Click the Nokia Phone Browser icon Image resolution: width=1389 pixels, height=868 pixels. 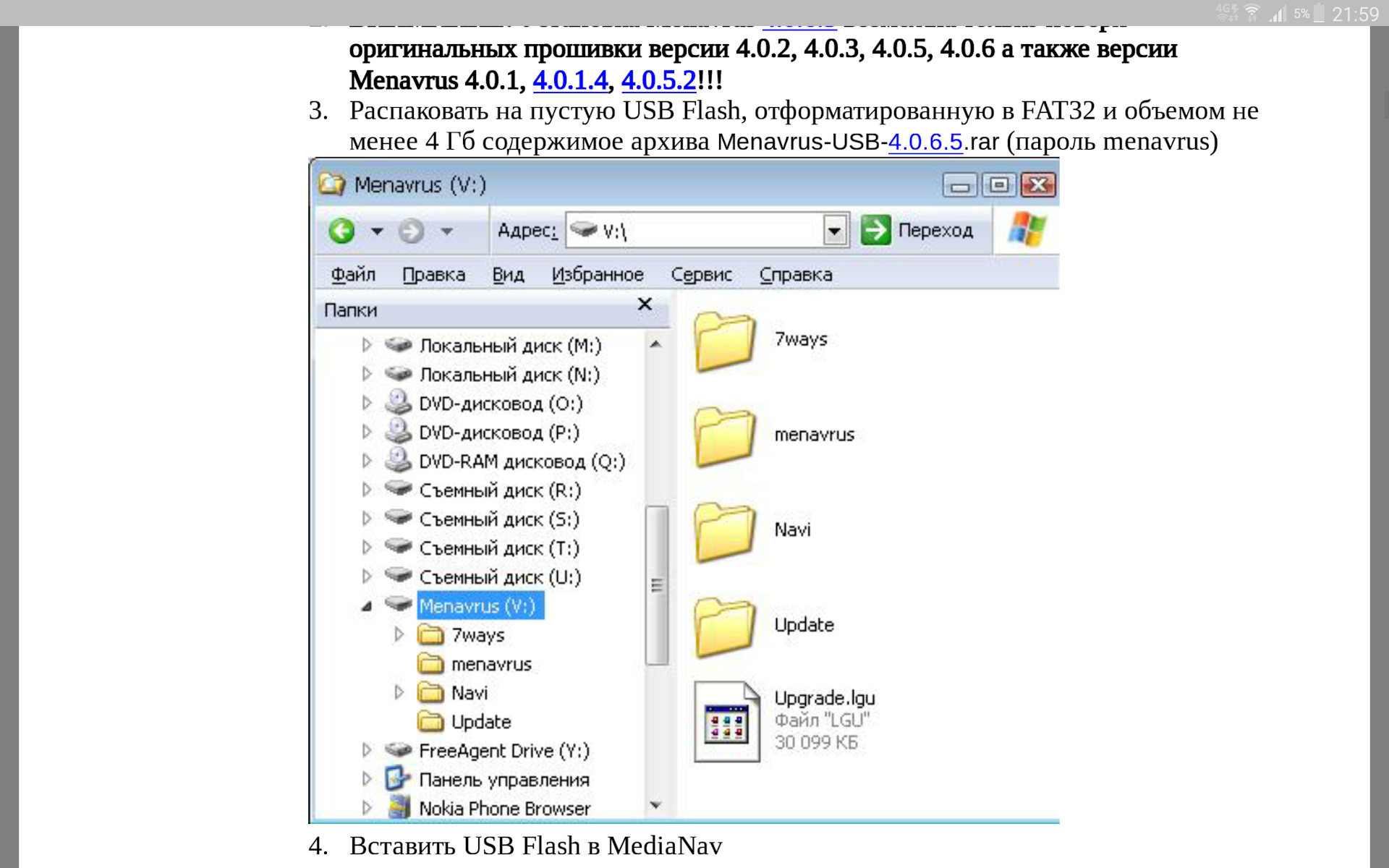coord(398,807)
